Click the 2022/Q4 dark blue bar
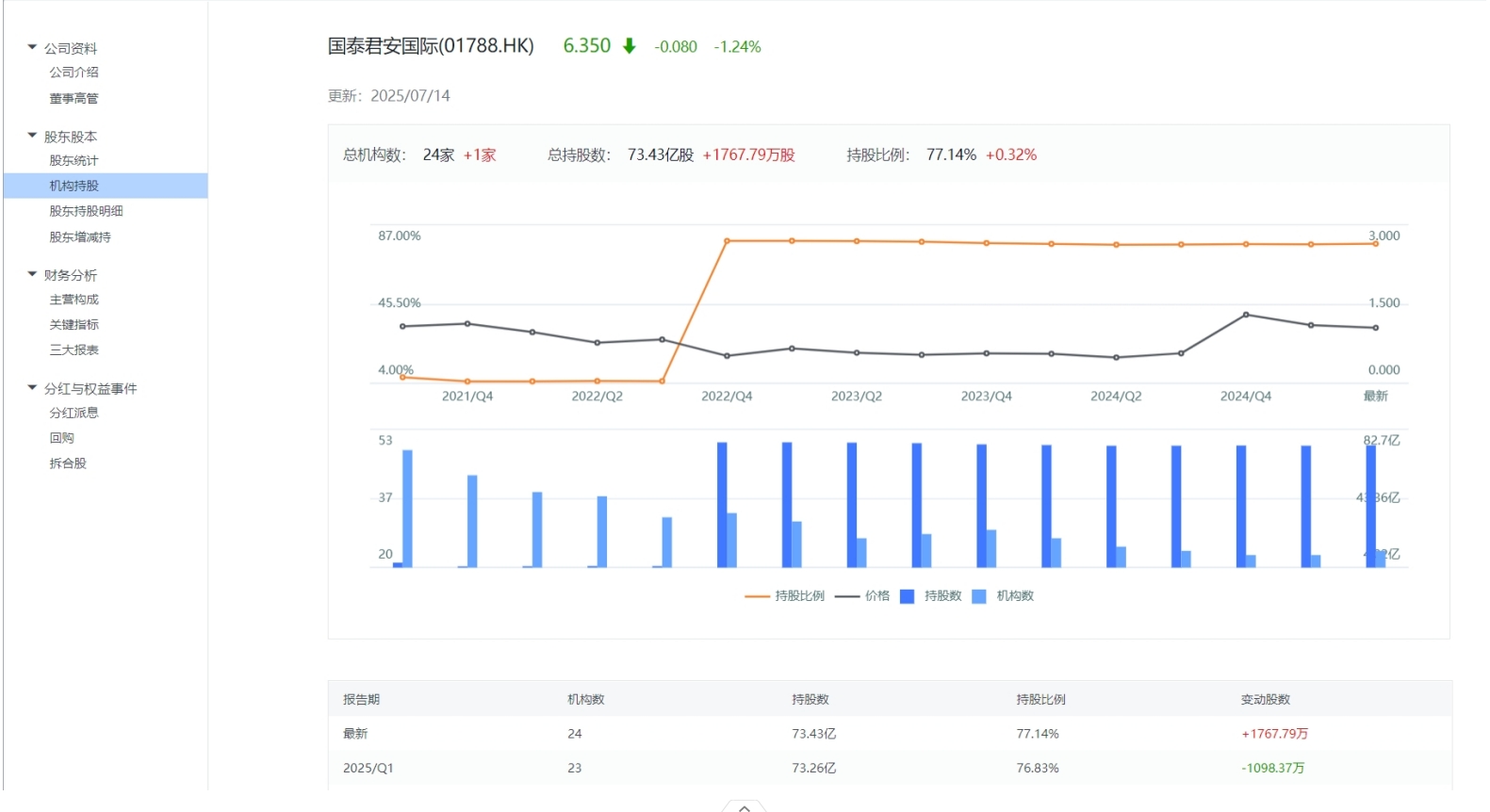 [x=722, y=505]
